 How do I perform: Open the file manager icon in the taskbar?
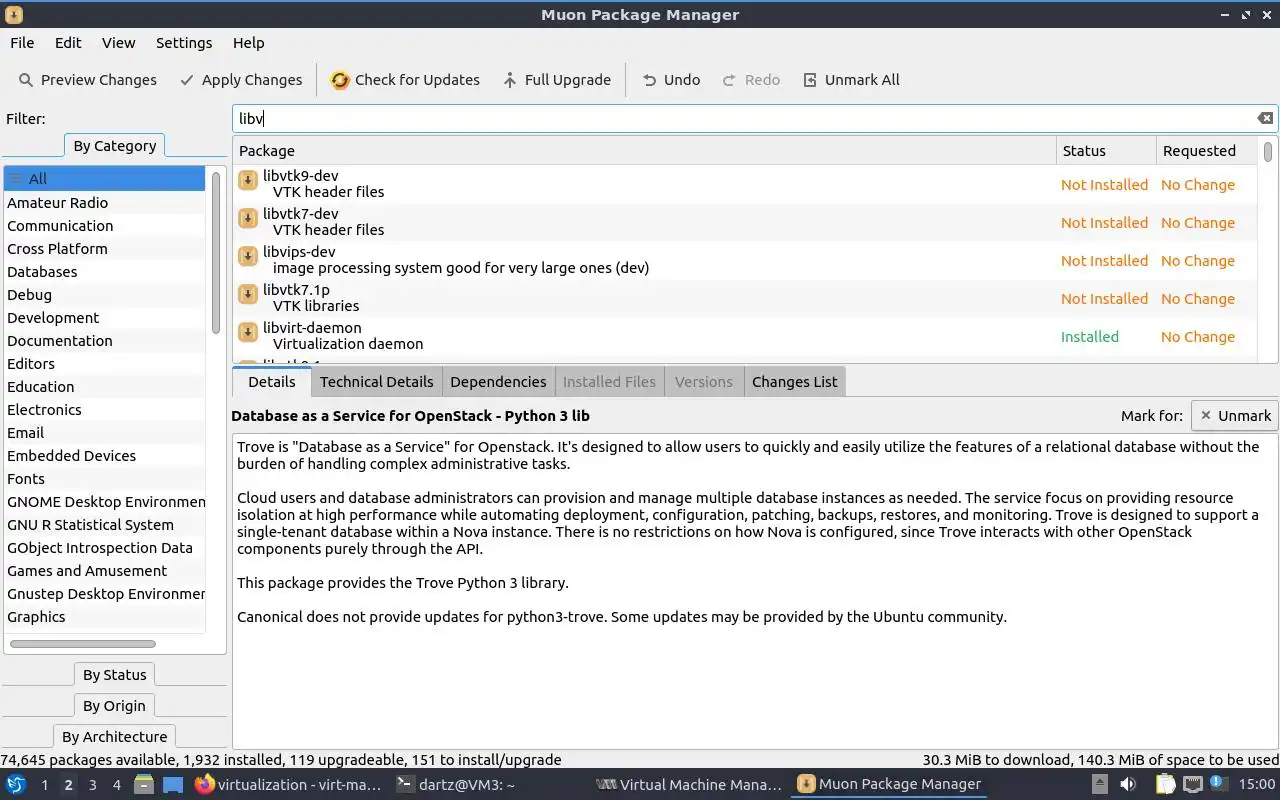[143, 785]
